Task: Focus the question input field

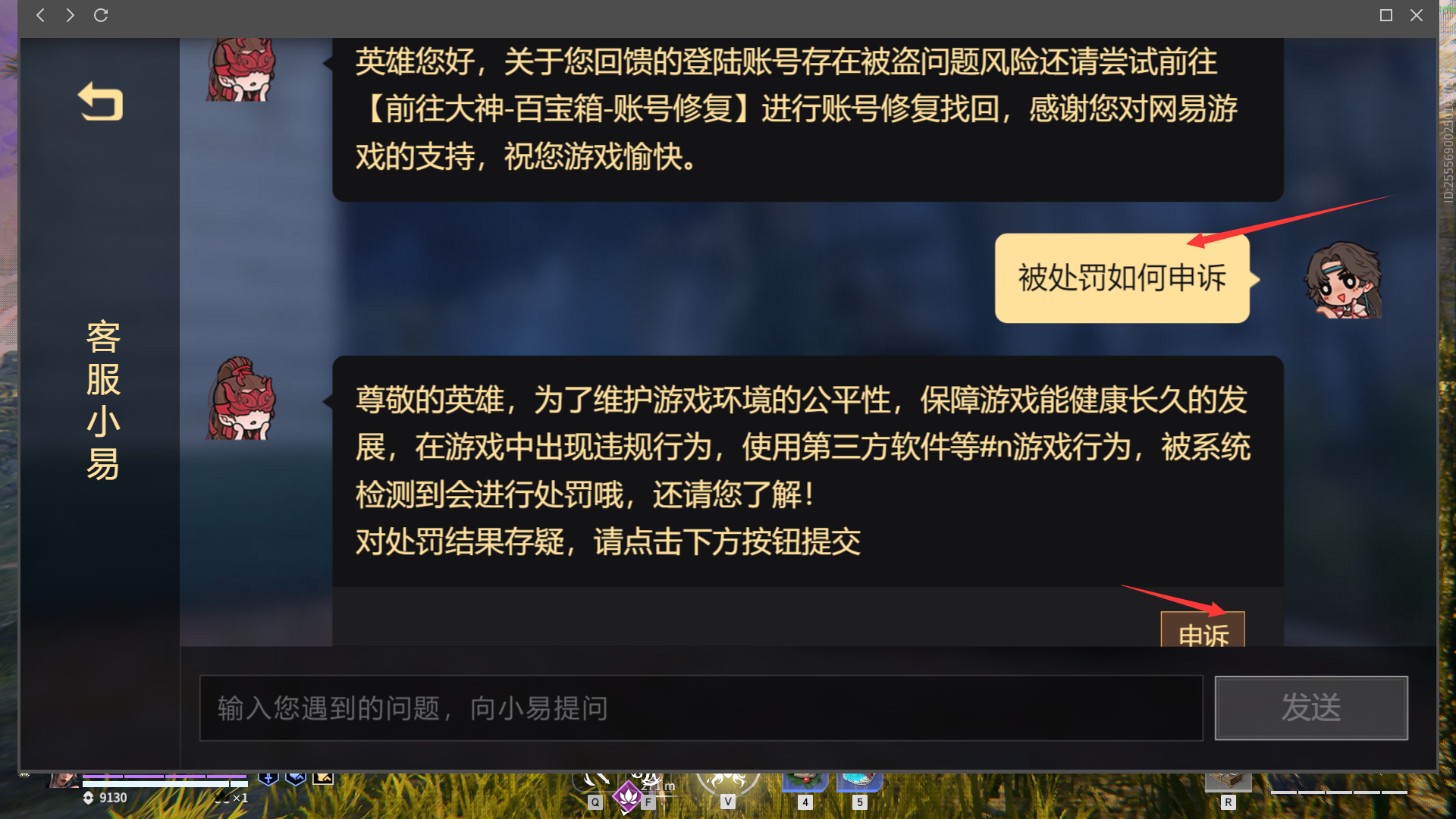Action: [x=701, y=708]
